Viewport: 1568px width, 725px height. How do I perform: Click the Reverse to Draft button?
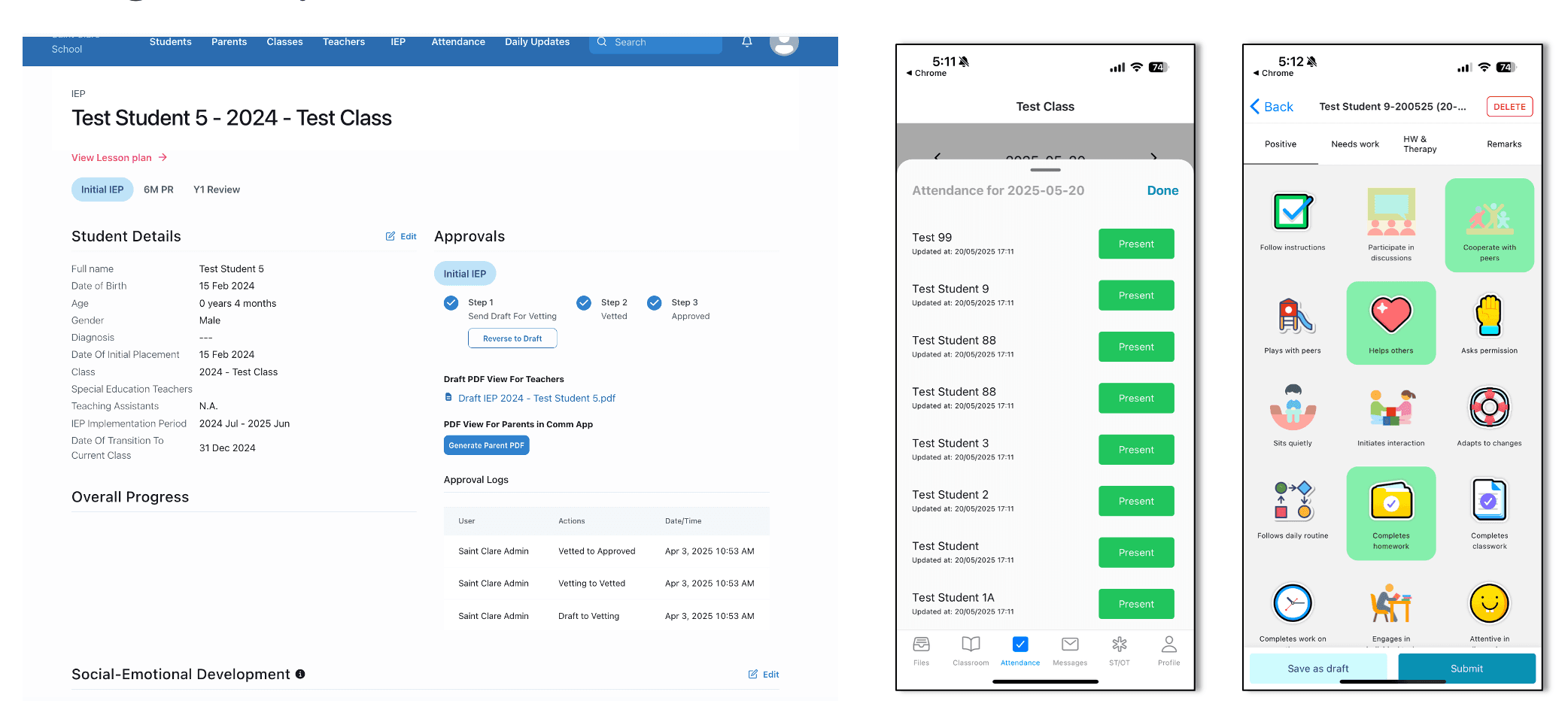pos(512,338)
